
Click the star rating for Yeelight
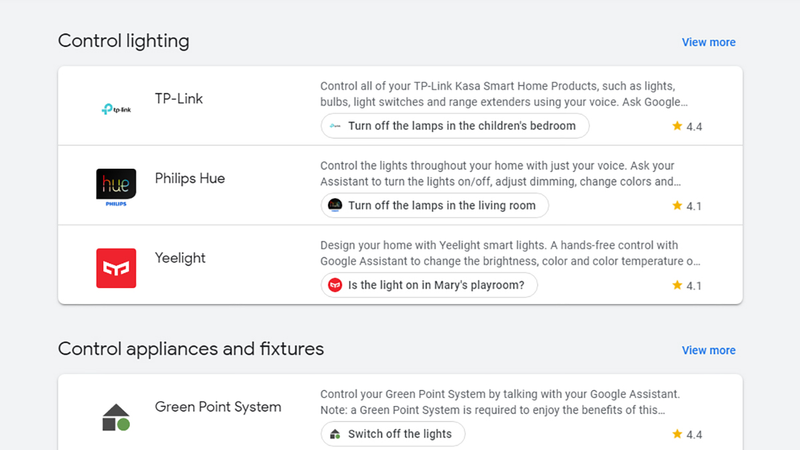687,285
